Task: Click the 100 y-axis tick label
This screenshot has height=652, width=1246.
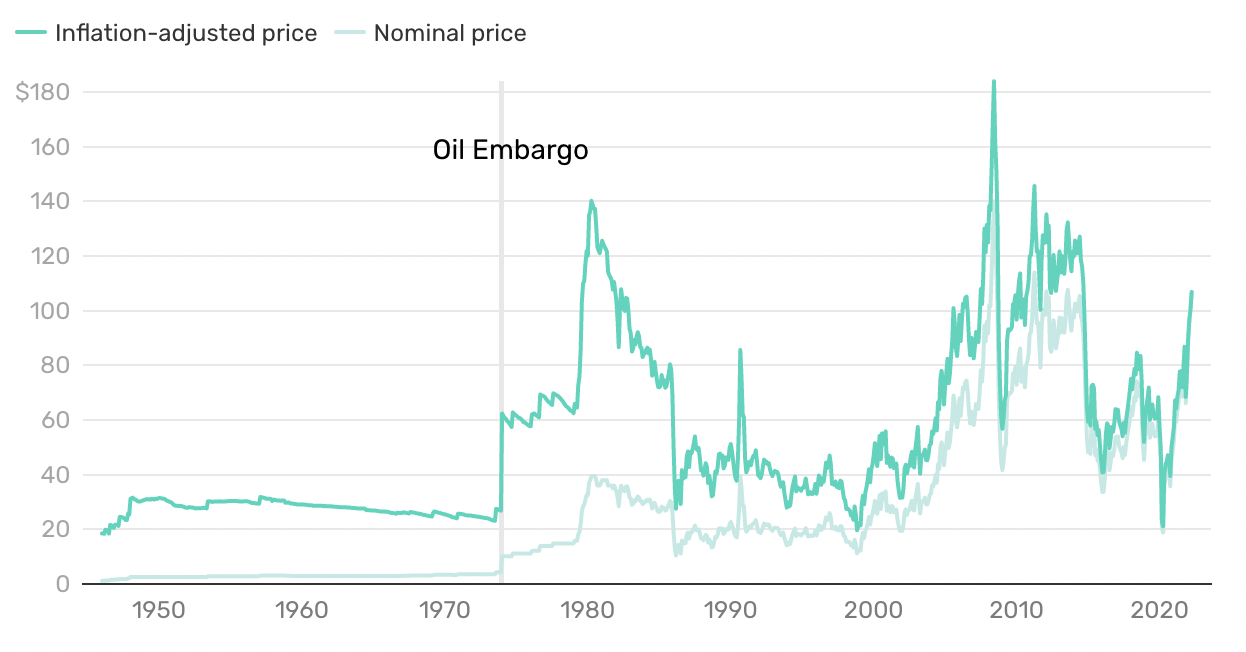Action: point(48,311)
